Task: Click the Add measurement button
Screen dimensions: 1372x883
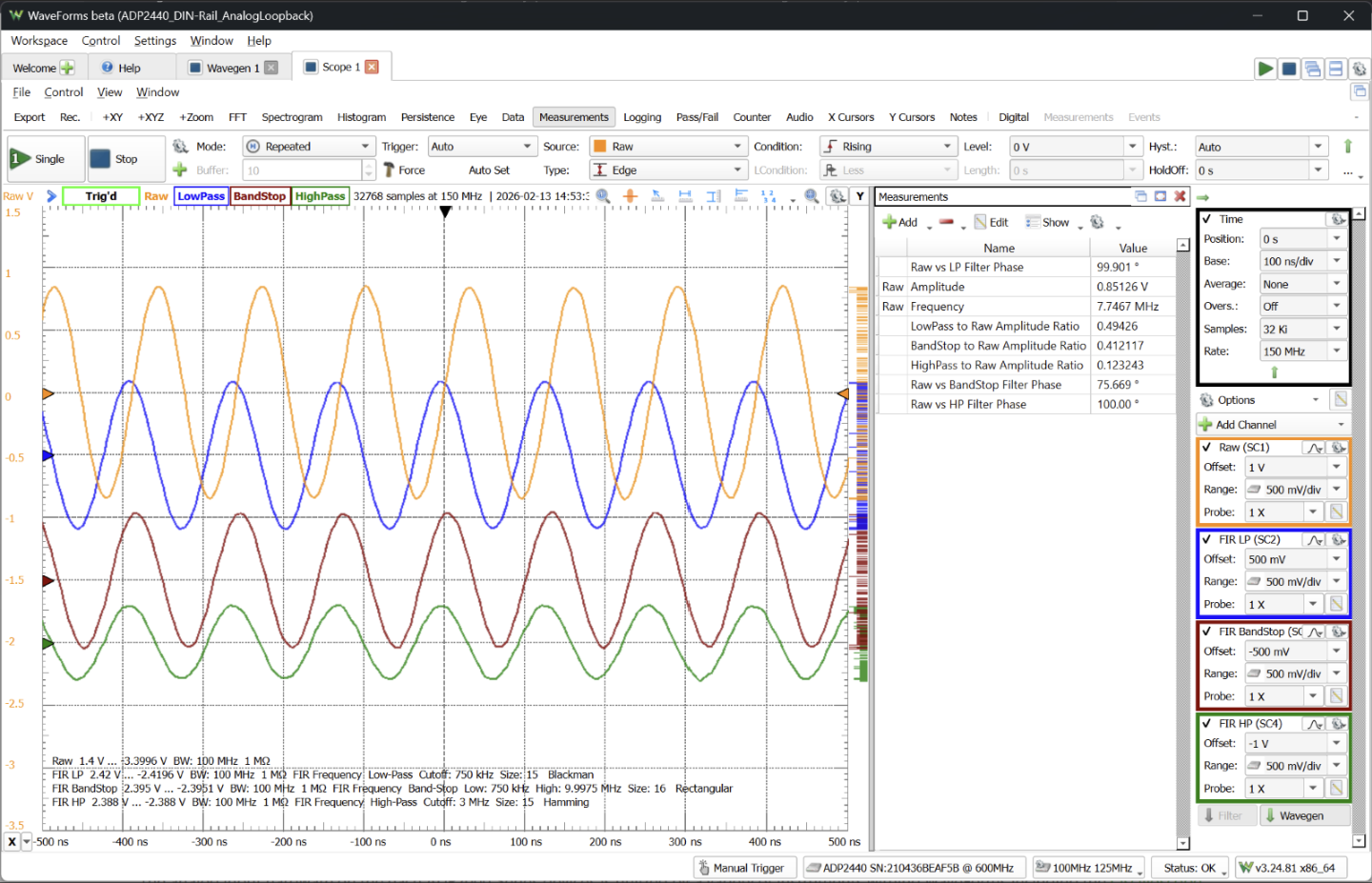Action: tap(900, 222)
